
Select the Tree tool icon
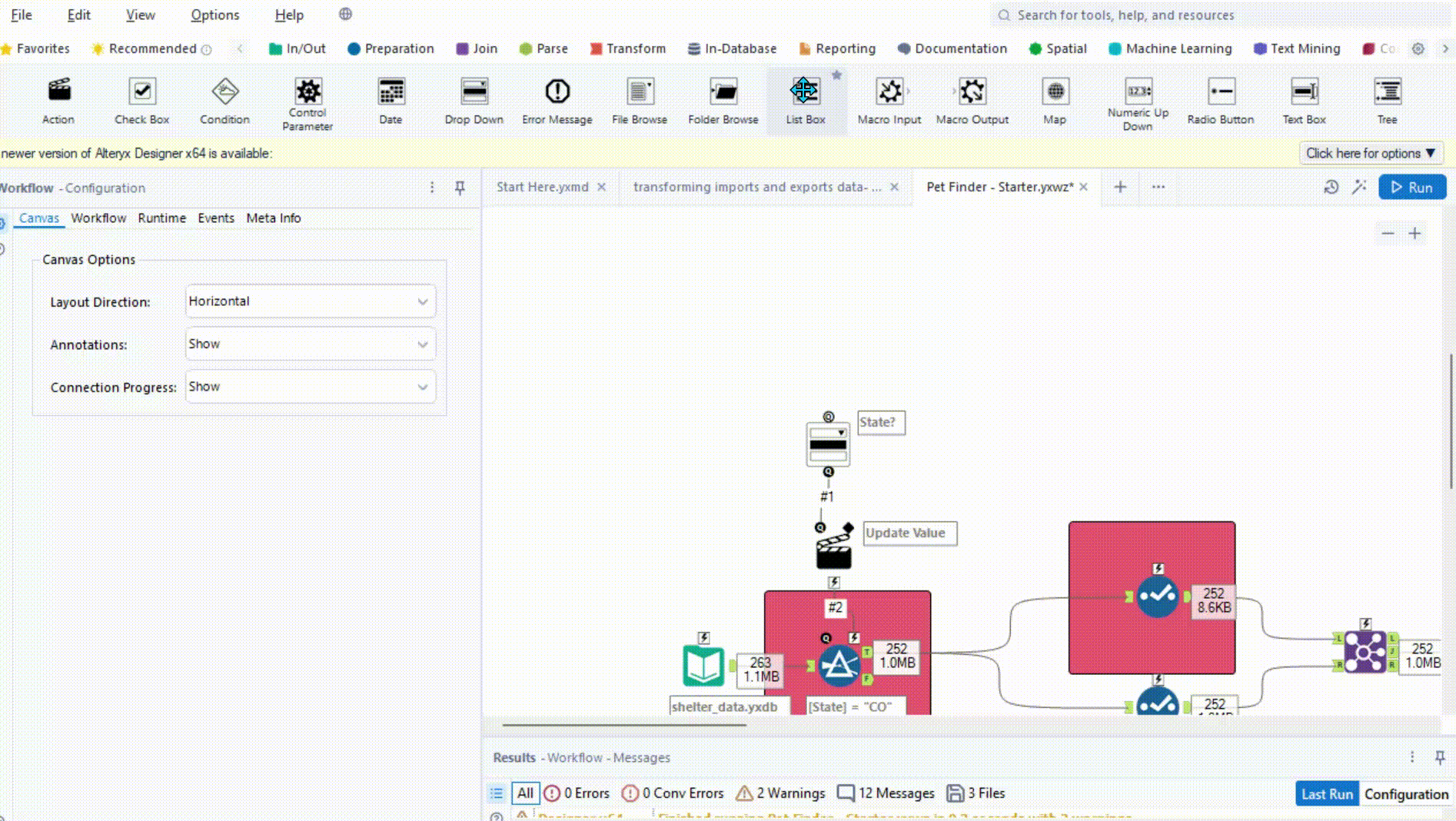1388,91
